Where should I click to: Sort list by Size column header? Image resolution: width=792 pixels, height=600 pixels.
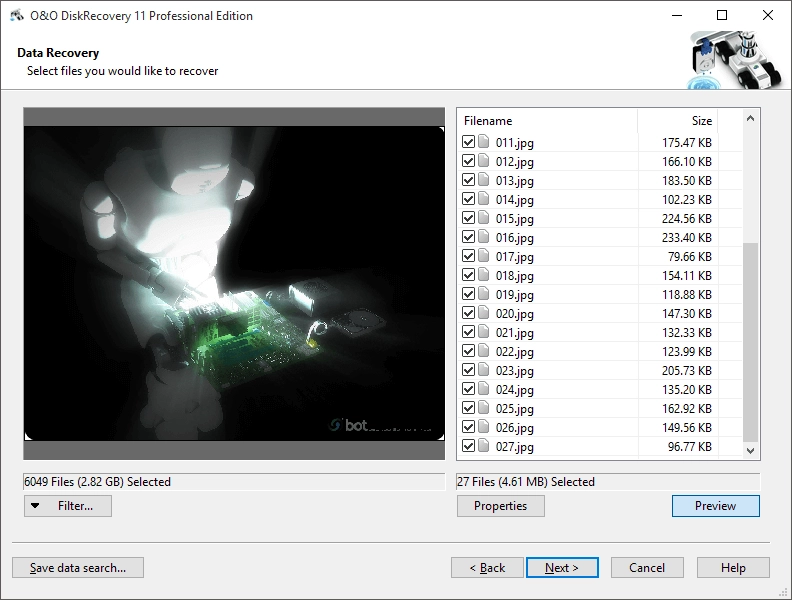tap(678, 121)
